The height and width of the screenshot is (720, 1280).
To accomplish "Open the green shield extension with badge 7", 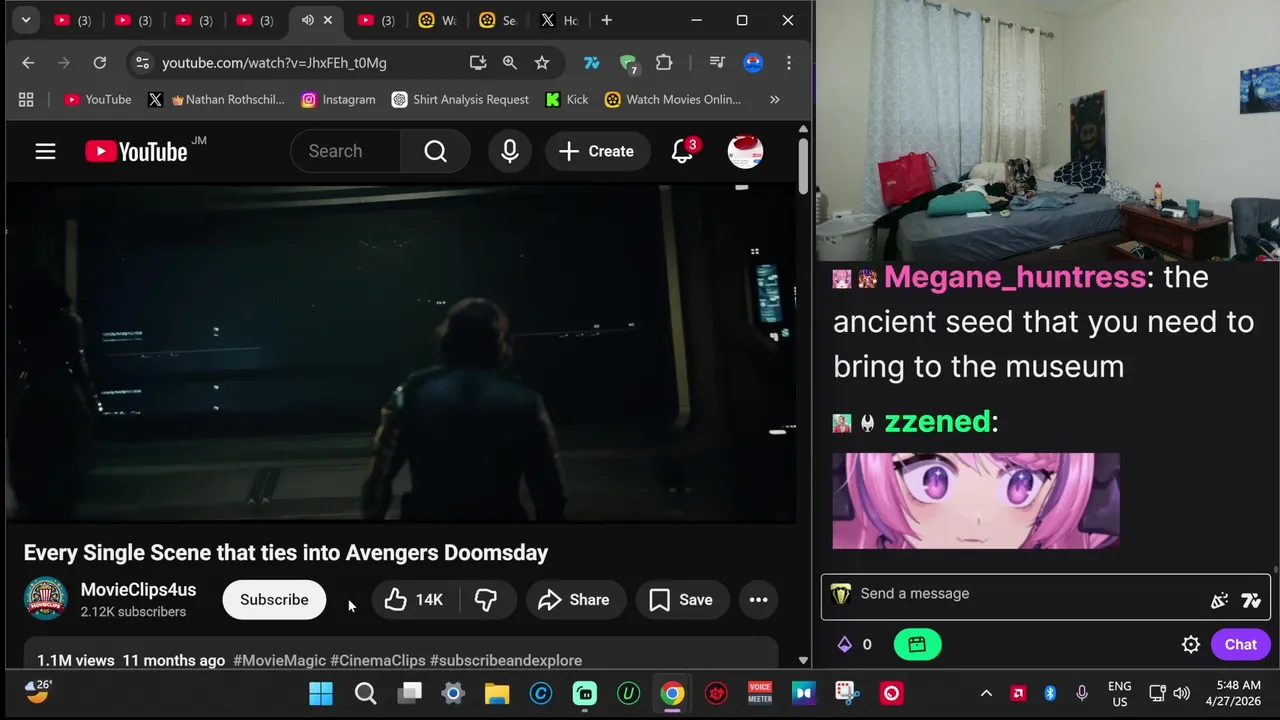I will (x=628, y=64).
